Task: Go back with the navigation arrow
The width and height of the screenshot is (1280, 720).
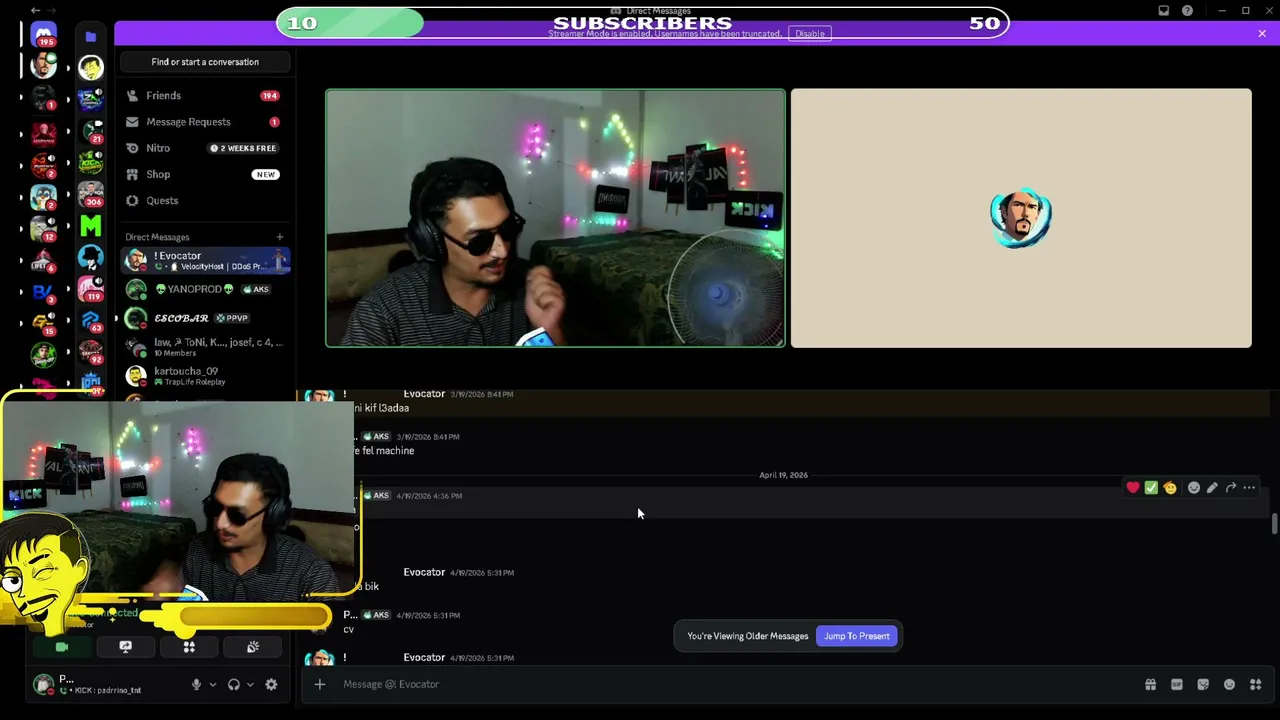Action: [x=36, y=11]
